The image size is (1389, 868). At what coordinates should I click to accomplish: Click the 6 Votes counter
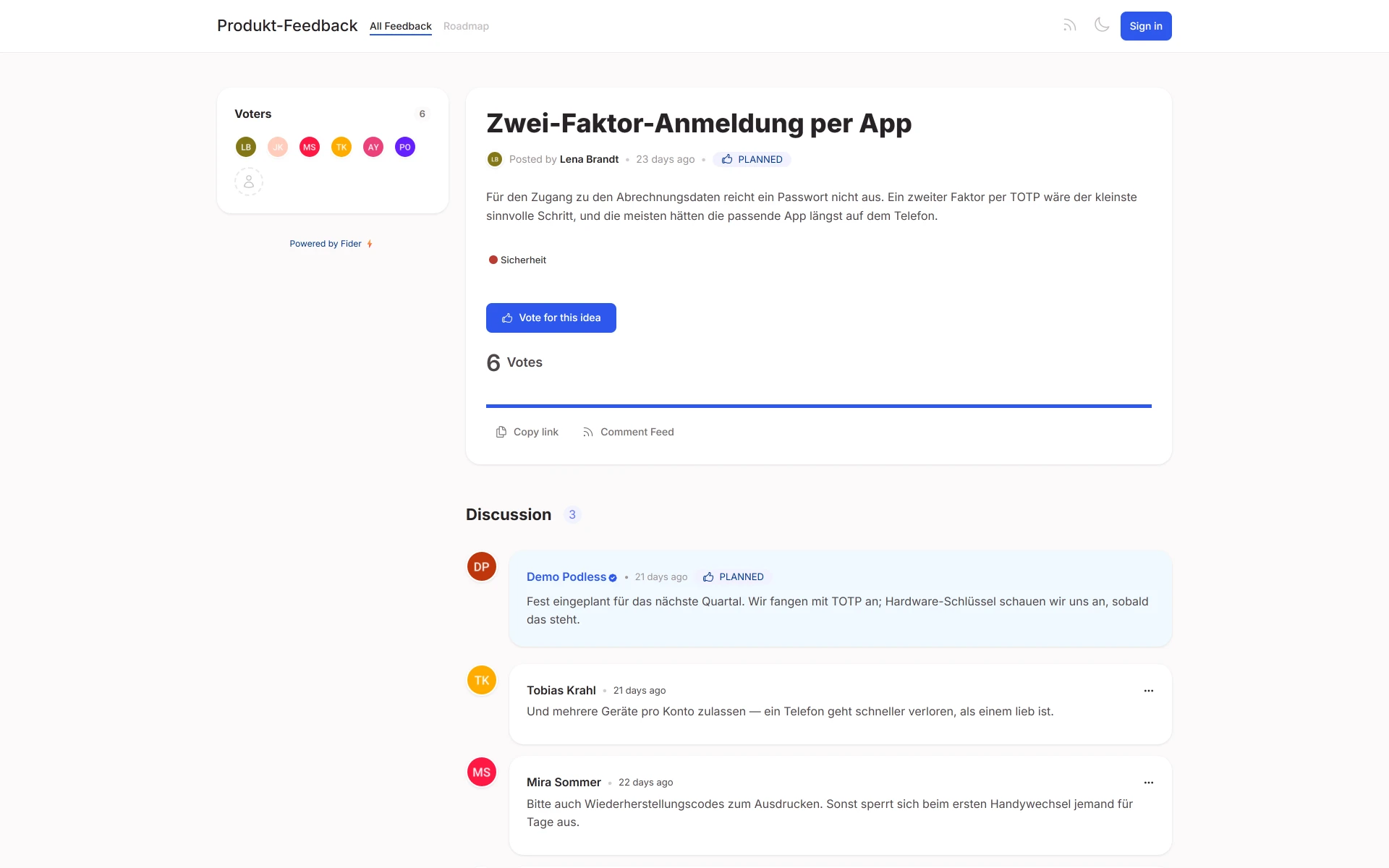514,362
